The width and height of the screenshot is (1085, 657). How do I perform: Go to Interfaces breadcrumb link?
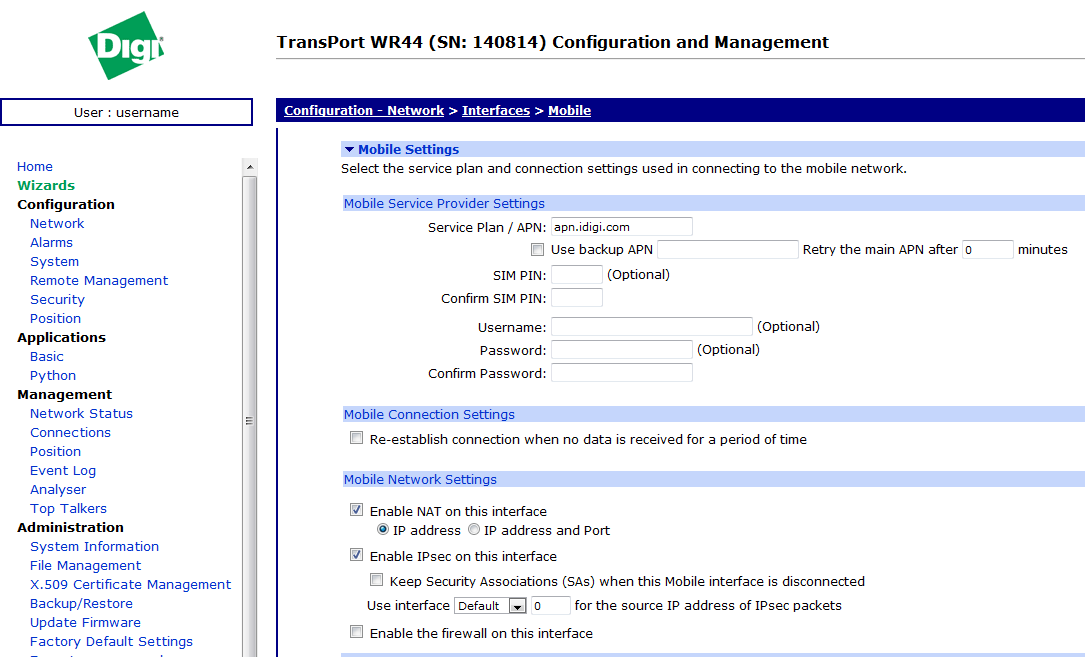(x=495, y=111)
